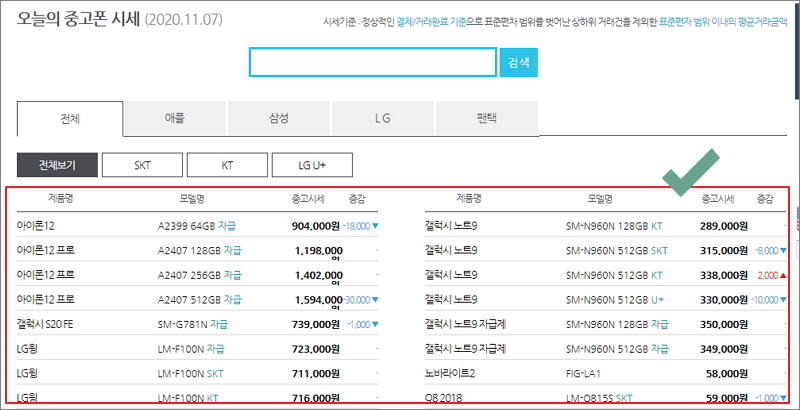Select the 전체 tab
Image resolution: width=800 pixels, height=410 pixels.
click(x=70, y=119)
